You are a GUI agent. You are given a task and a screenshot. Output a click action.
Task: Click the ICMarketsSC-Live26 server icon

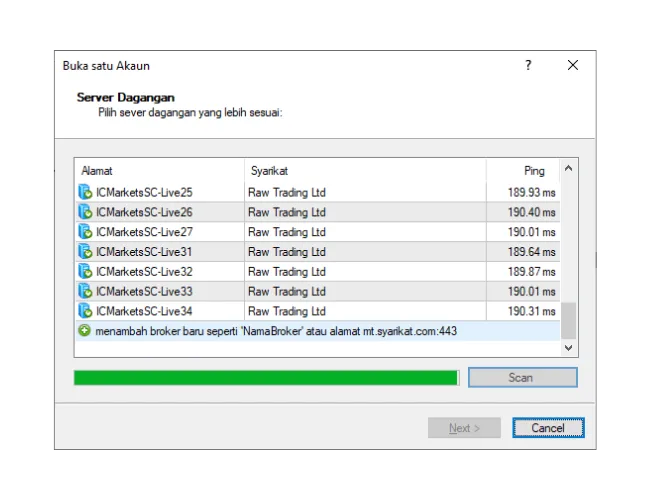coord(85,212)
